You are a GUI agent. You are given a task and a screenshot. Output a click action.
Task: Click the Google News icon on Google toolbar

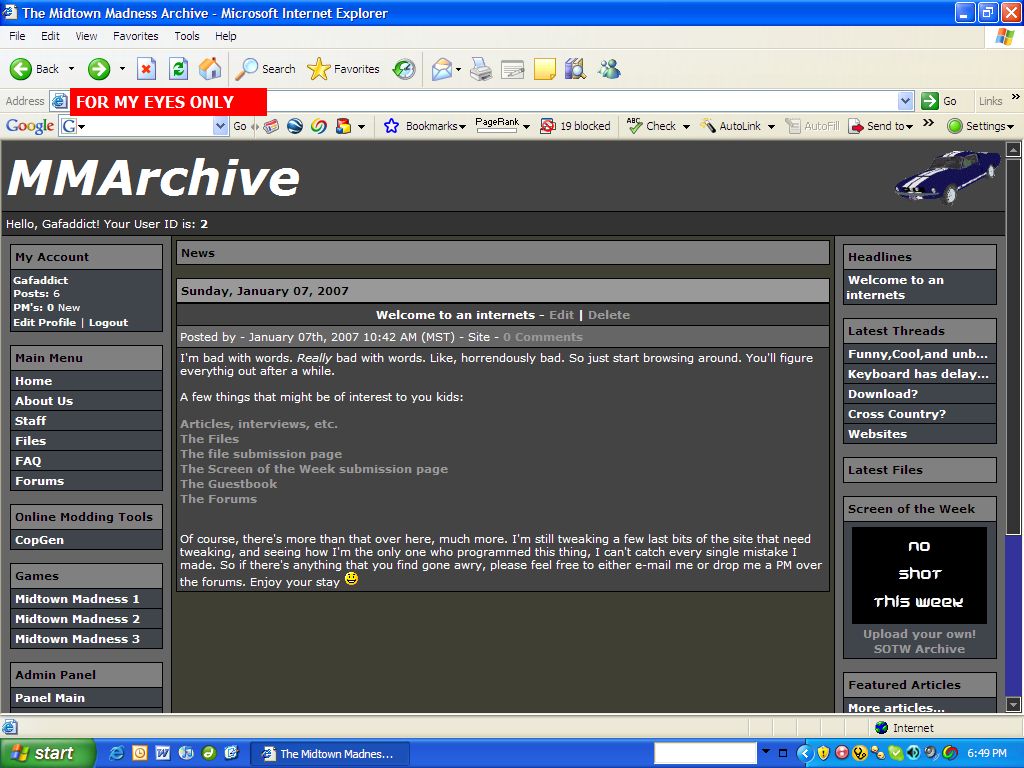click(x=272, y=126)
